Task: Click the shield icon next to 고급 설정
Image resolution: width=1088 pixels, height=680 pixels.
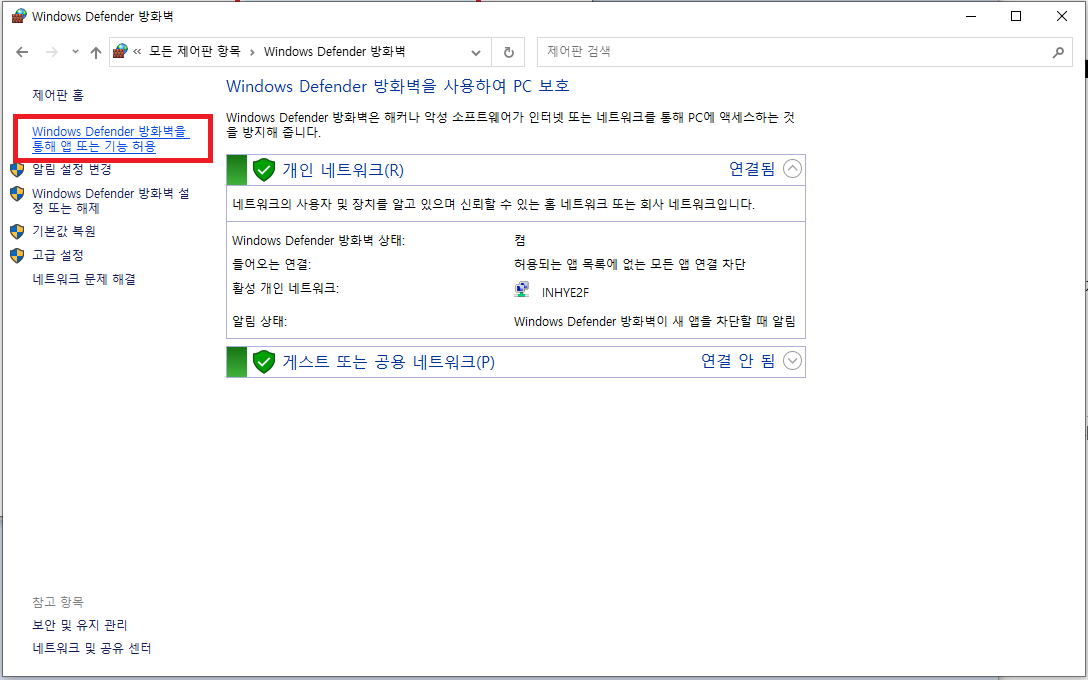Action: [x=17, y=255]
